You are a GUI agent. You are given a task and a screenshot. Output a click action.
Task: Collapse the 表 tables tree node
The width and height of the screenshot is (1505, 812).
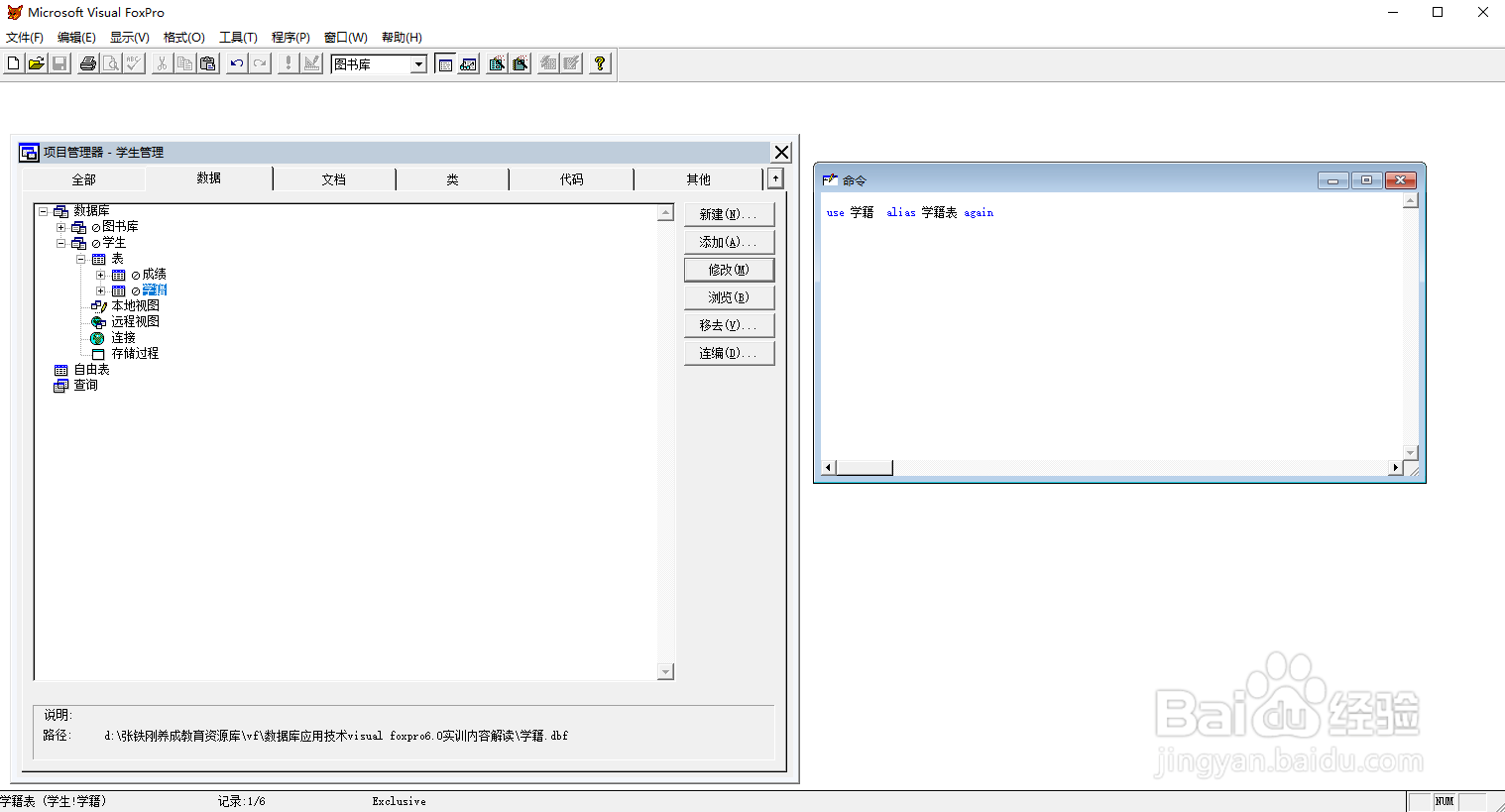pyautogui.click(x=81, y=259)
